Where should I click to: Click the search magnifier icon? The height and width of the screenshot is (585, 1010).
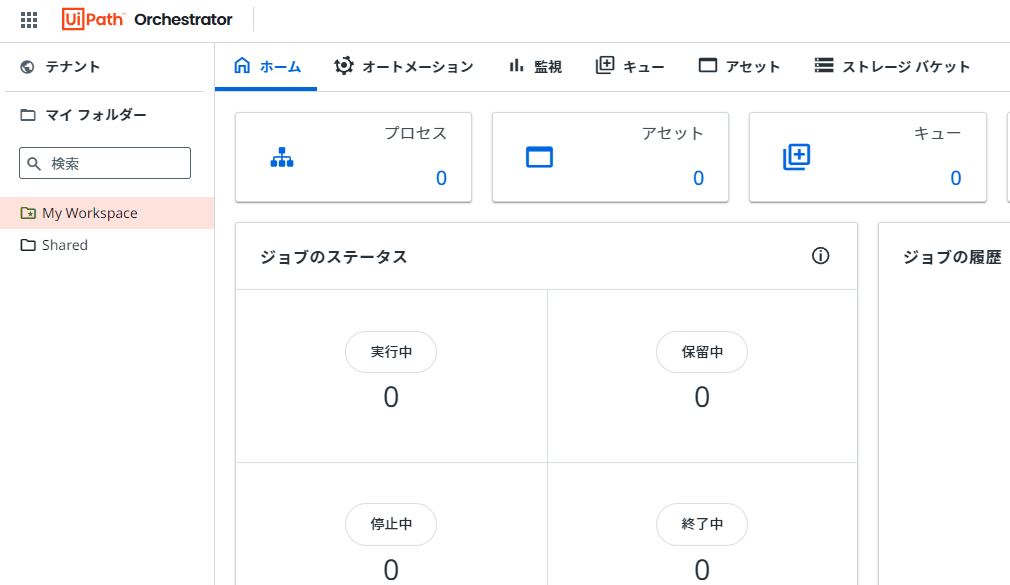pyautogui.click(x=34, y=162)
